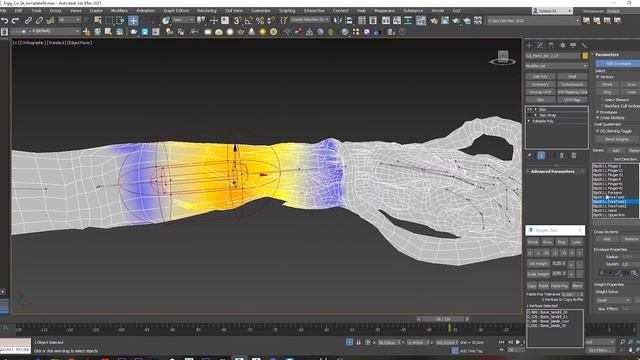
Task: Toggle visibility eye of Skin Wrap modifier
Action: pyautogui.click(x=529, y=115)
